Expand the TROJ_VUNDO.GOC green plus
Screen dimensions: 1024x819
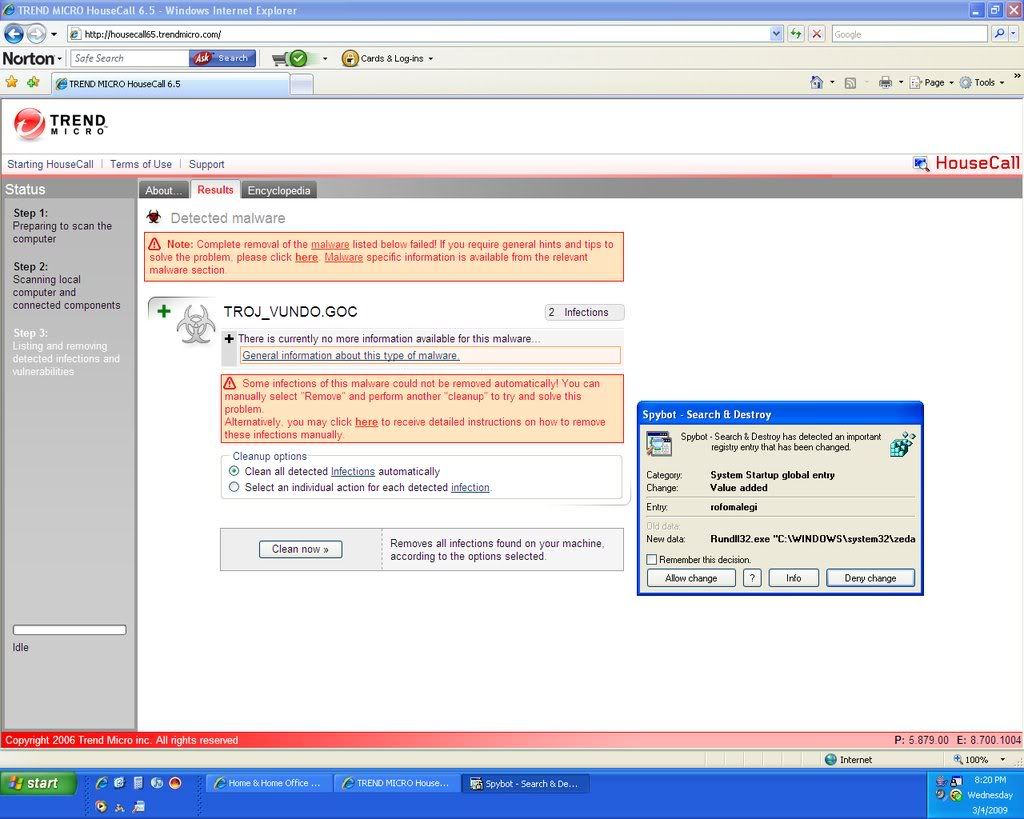[164, 312]
